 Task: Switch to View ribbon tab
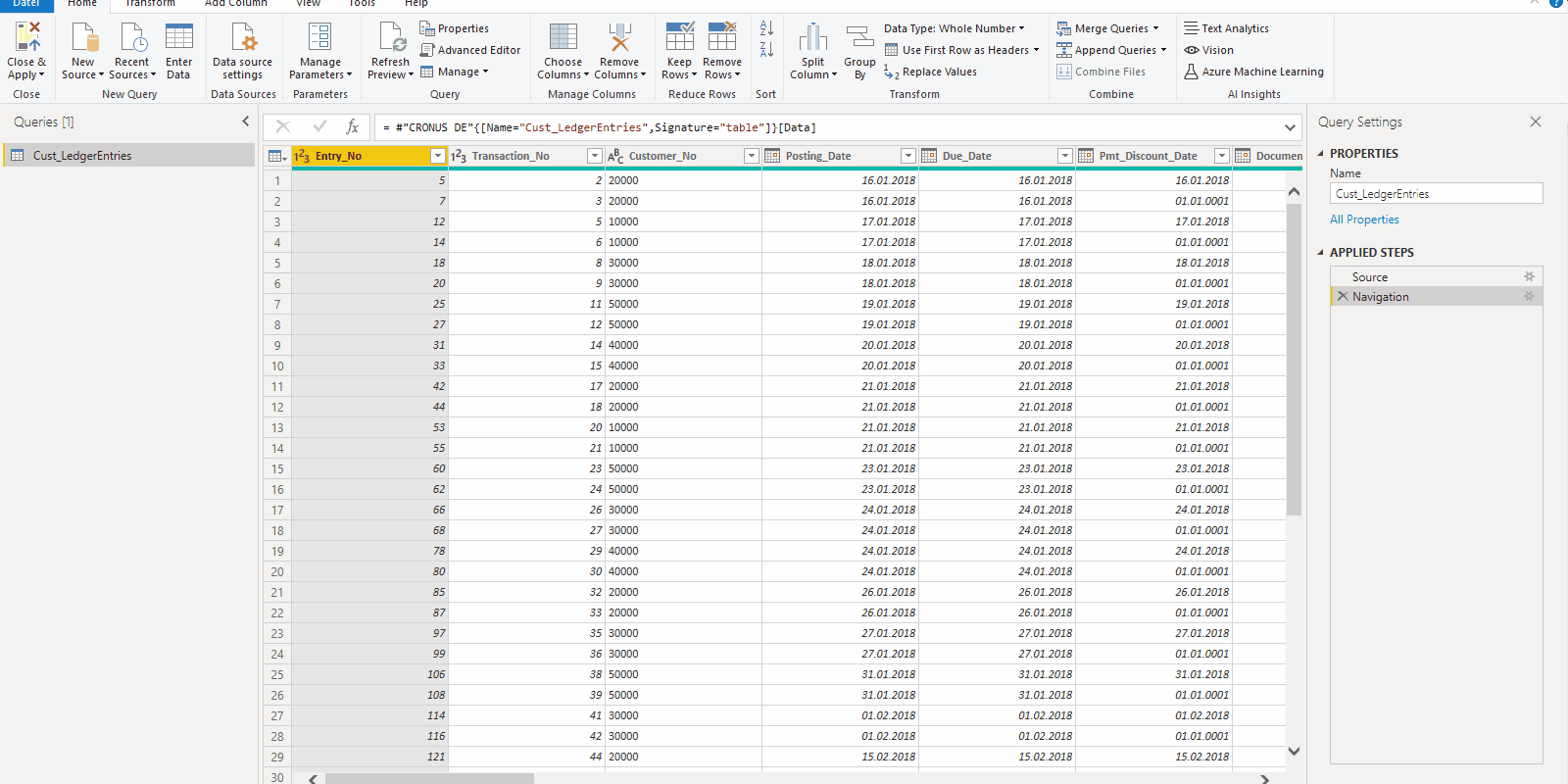tap(308, 4)
